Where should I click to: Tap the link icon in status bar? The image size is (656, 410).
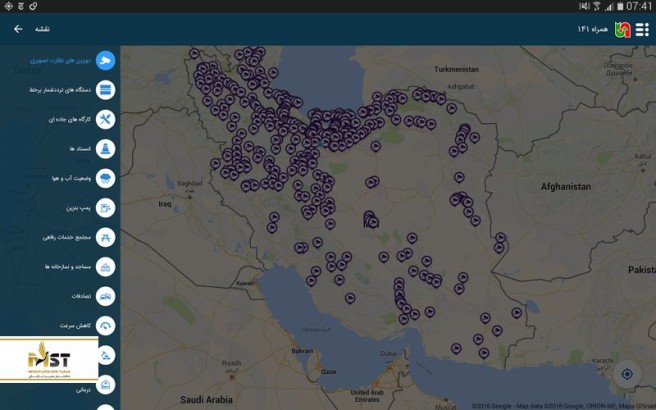(x=33, y=6)
